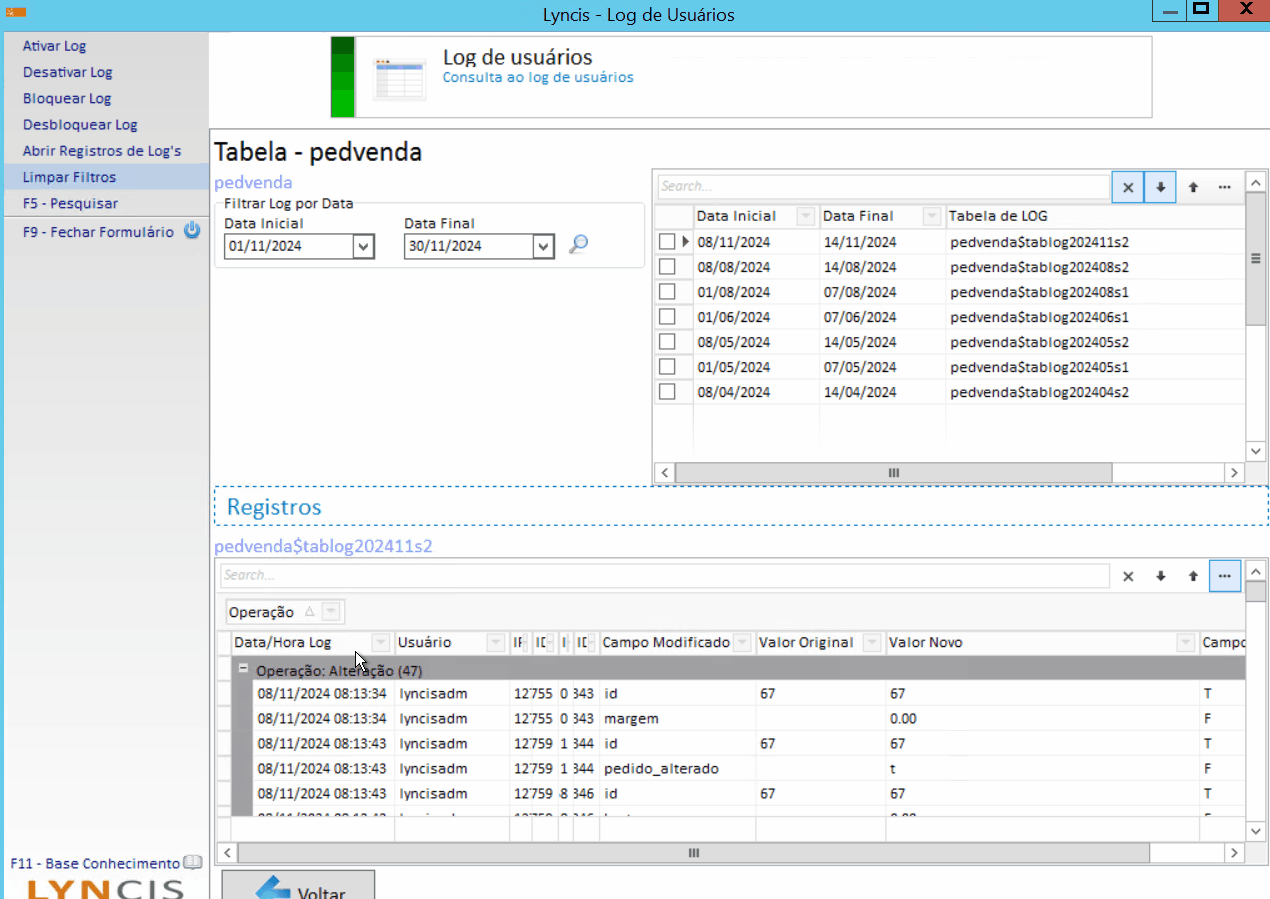Screen dimensions: 1270x899
Task: Click the magnifier search icon beside Data Final
Action: tap(577, 245)
